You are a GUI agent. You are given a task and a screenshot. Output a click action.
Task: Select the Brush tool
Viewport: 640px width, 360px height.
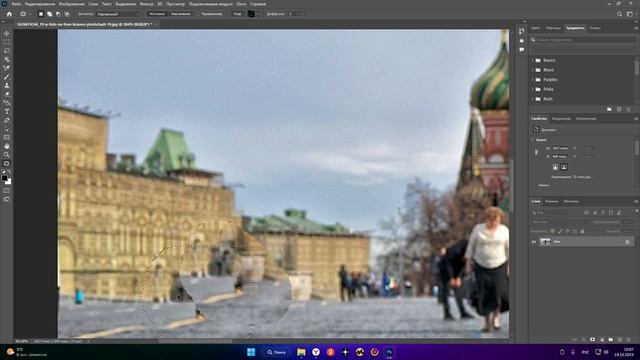coord(7,77)
